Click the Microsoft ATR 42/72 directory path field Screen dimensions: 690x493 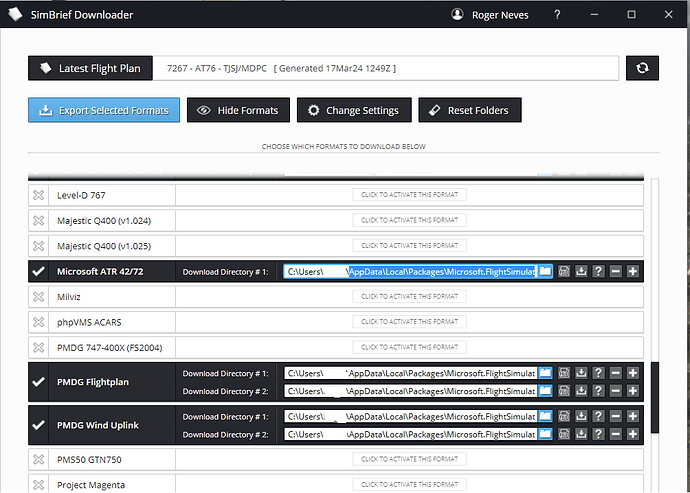coord(410,271)
